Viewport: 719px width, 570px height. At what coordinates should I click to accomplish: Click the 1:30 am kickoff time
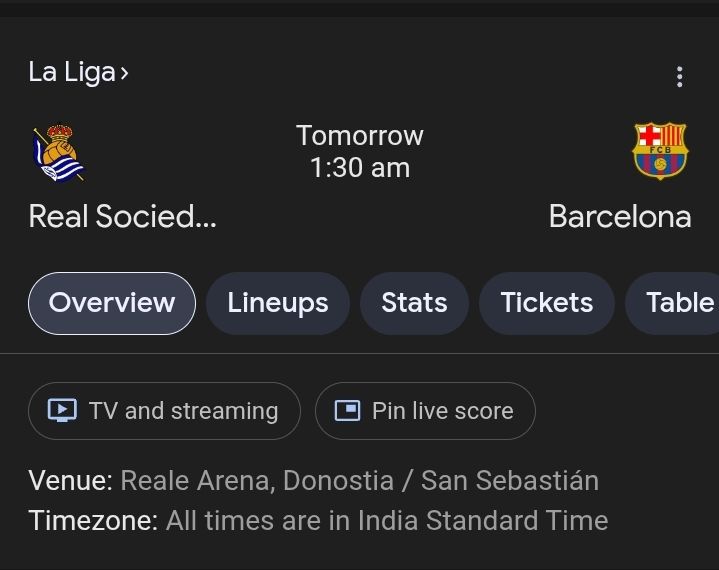pyautogui.click(x=360, y=167)
